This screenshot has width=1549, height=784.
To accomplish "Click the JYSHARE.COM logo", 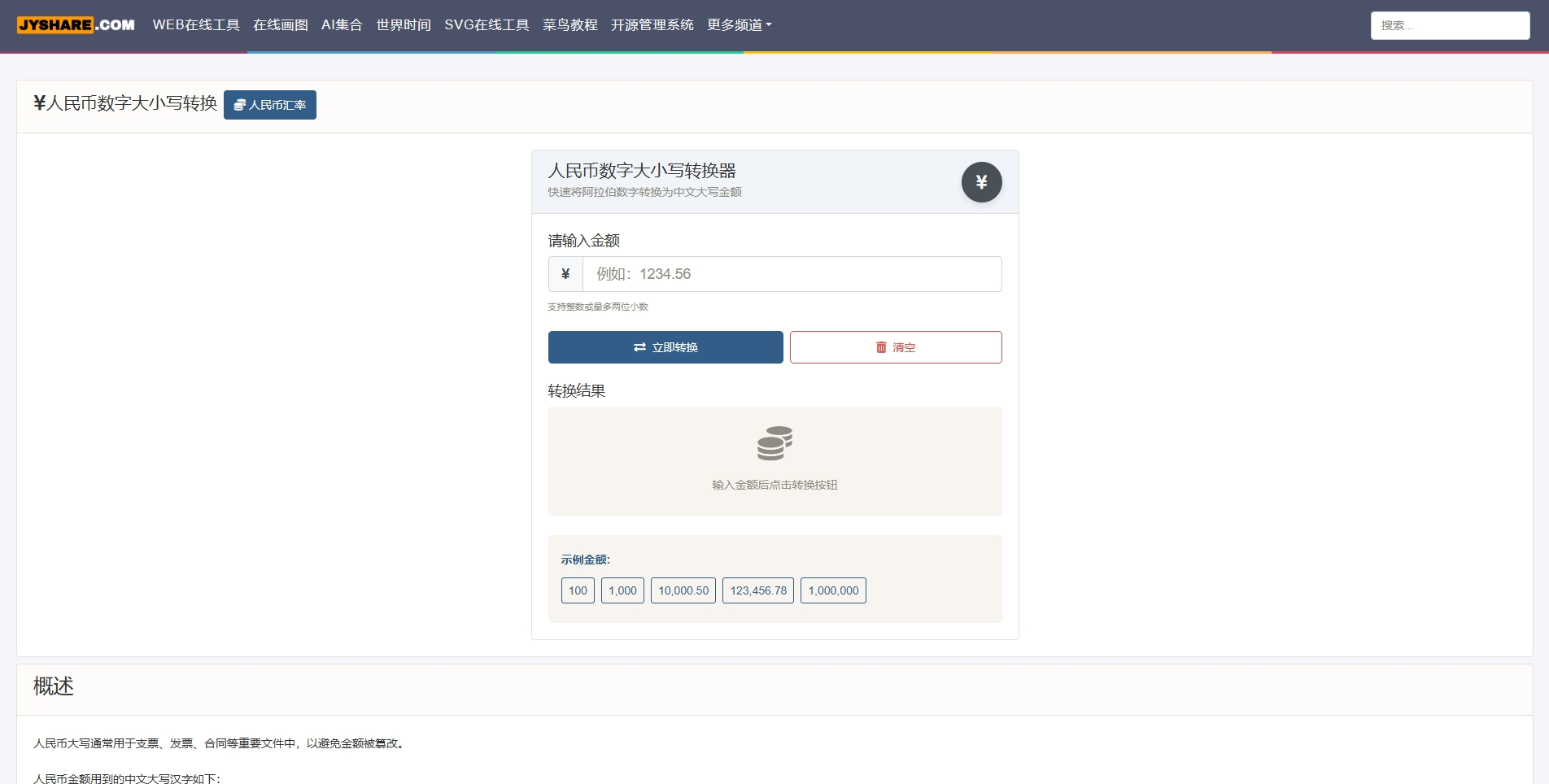I will tap(76, 25).
